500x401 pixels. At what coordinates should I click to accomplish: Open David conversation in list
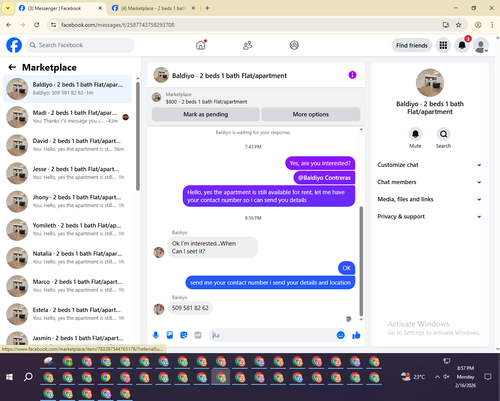(67, 145)
